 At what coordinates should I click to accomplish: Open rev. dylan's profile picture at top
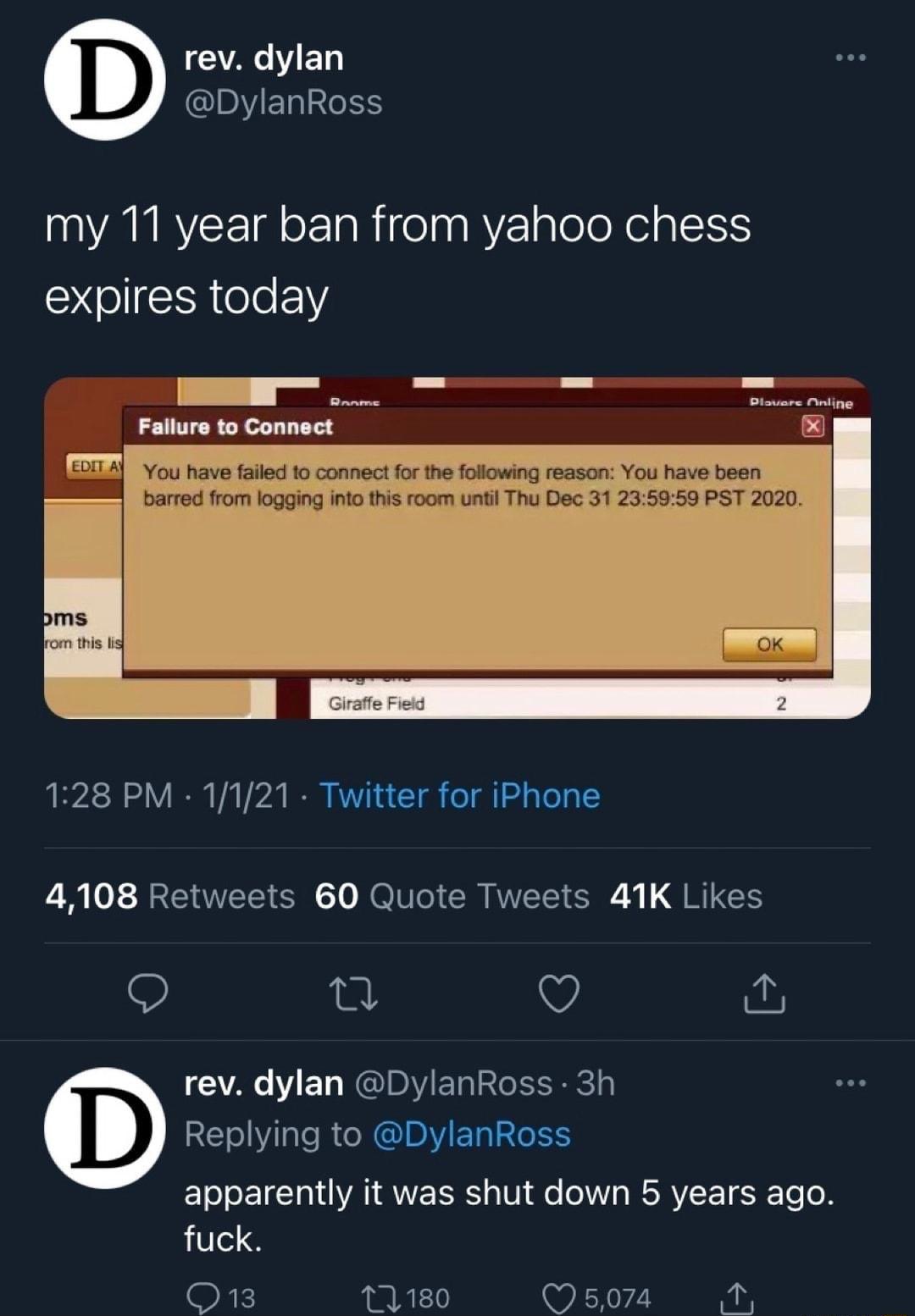104,80
